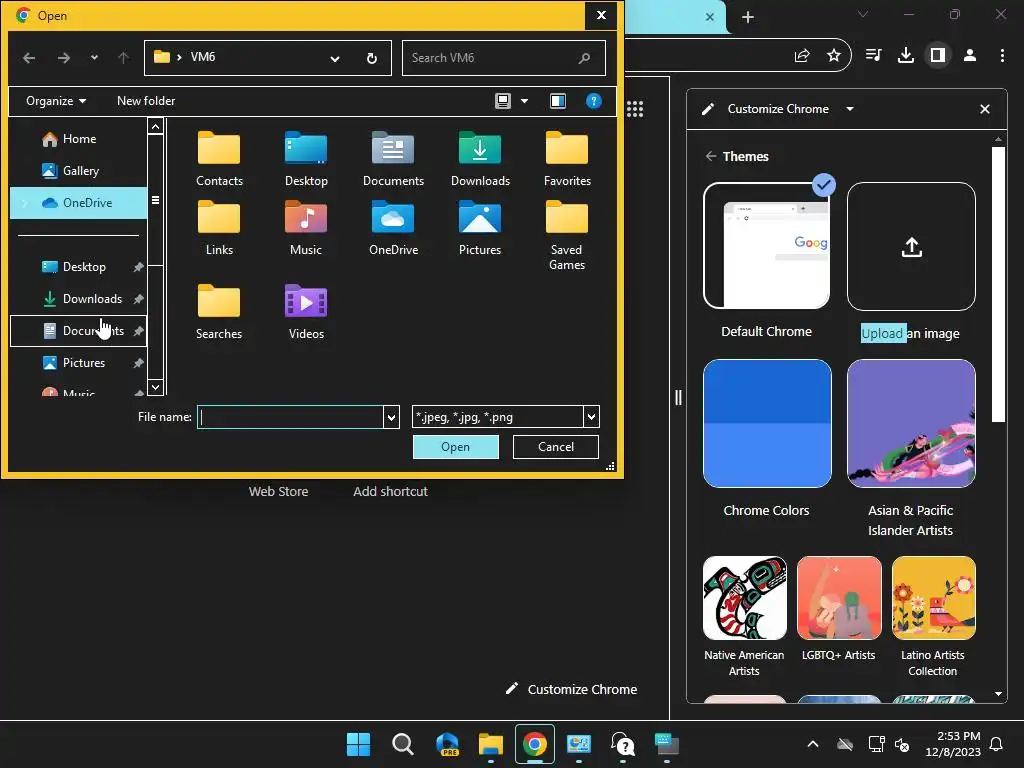Image resolution: width=1024 pixels, height=768 pixels.
Task: Go back in Open dialog
Action: (x=29, y=58)
